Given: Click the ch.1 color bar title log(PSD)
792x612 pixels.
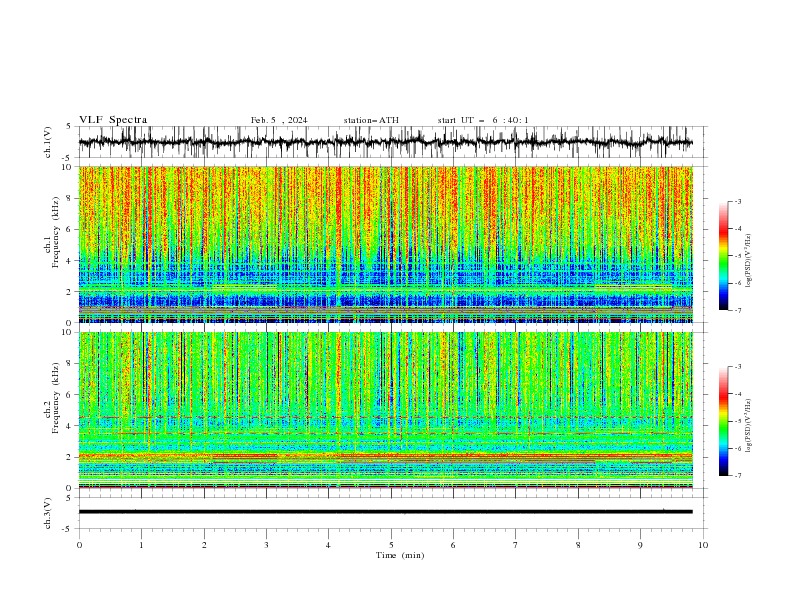Looking at the screenshot, I should point(748,261).
